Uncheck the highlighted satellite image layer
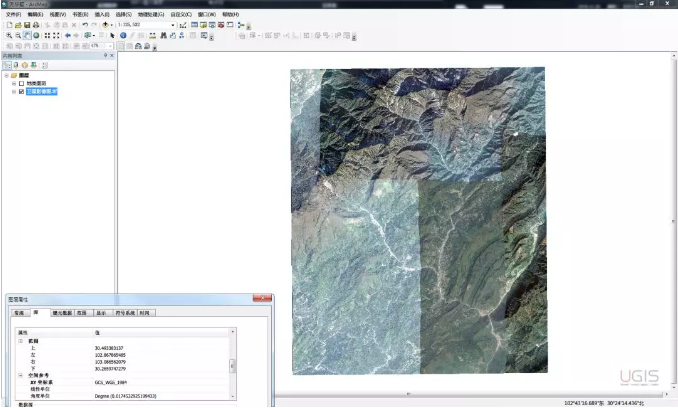Image resolution: width=678 pixels, height=408 pixels. pos(21,91)
